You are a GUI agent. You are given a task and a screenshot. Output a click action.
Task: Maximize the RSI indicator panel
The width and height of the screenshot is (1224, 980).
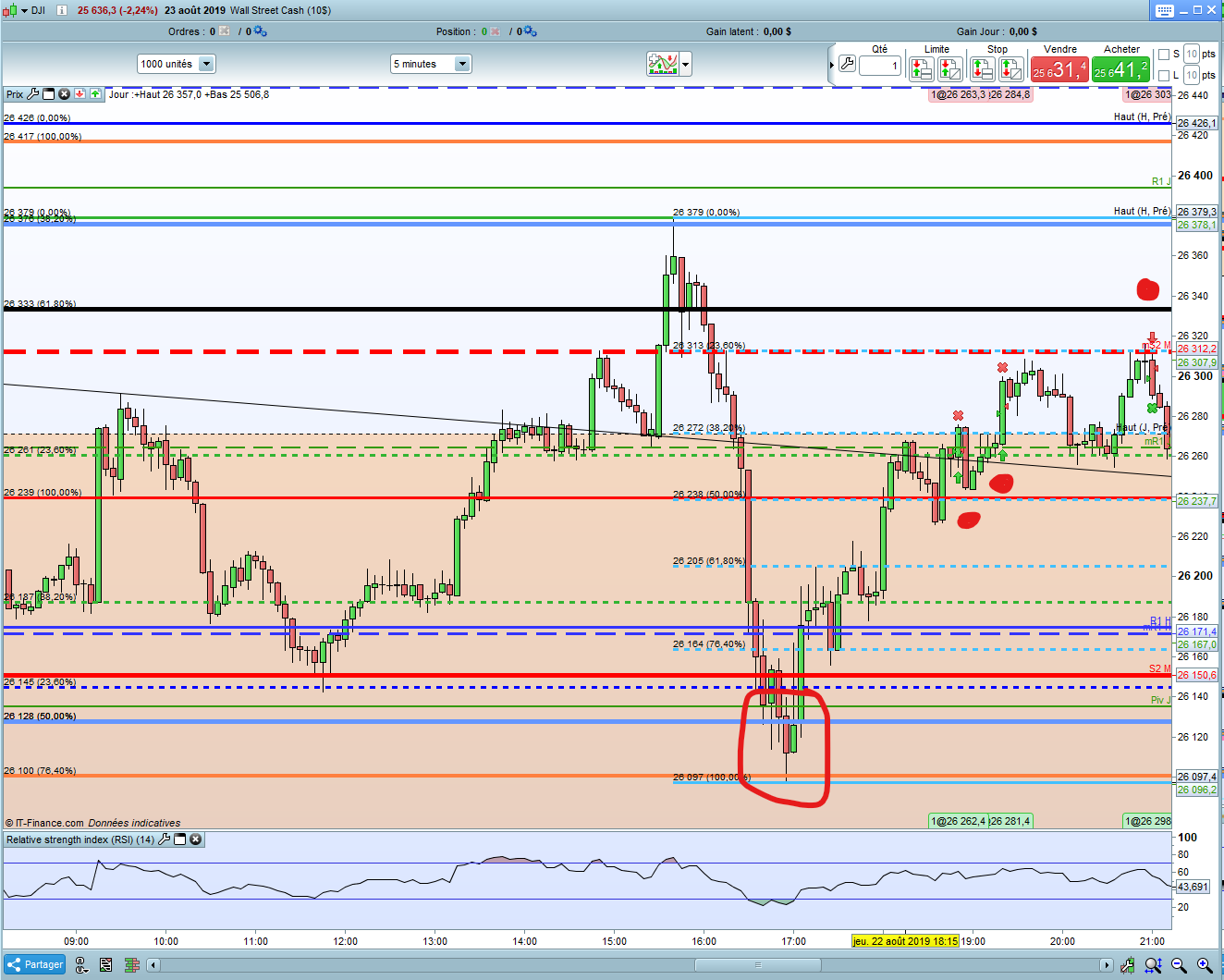(180, 839)
